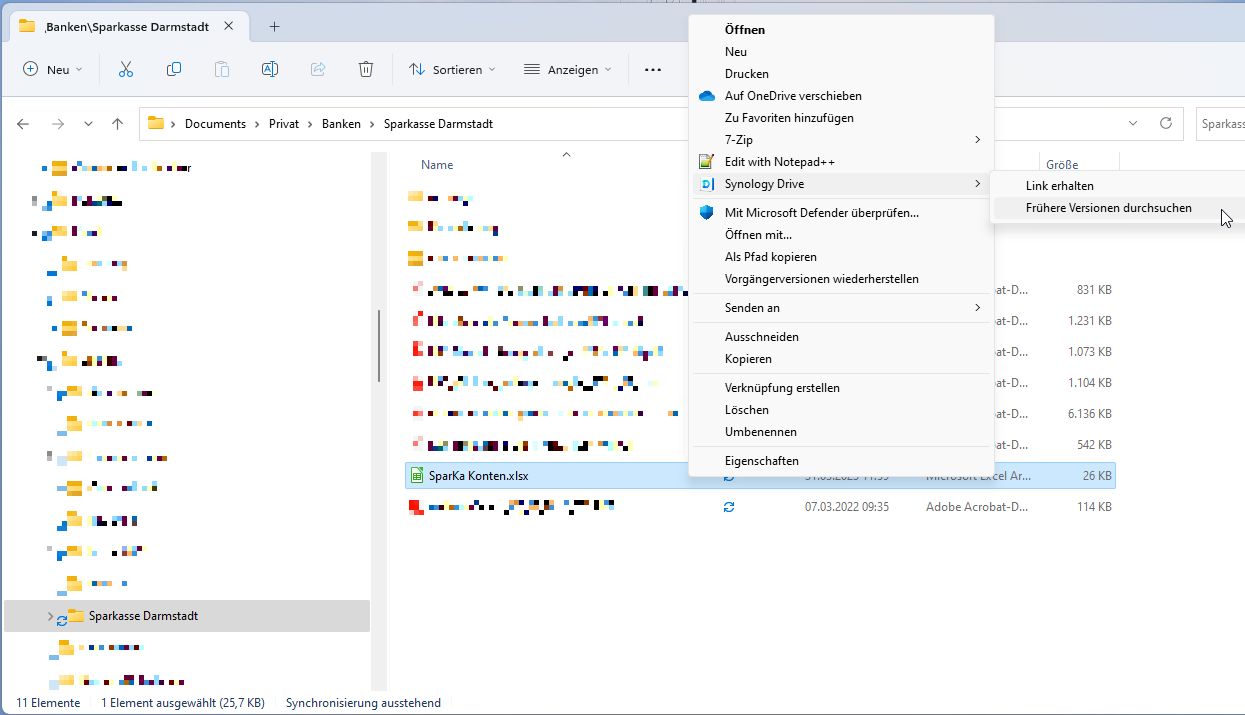
Task: Click the Name column header
Action: click(437, 165)
